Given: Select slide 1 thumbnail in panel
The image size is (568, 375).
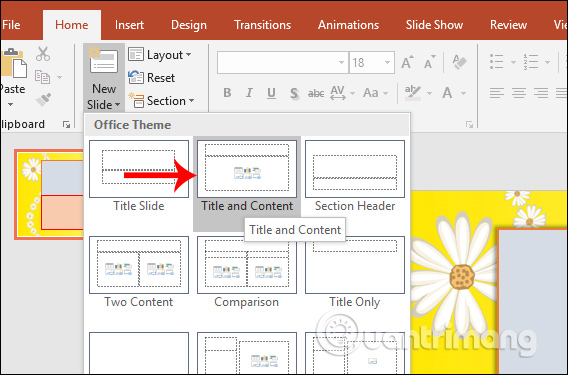Looking at the screenshot, I should pyautogui.click(x=49, y=195).
